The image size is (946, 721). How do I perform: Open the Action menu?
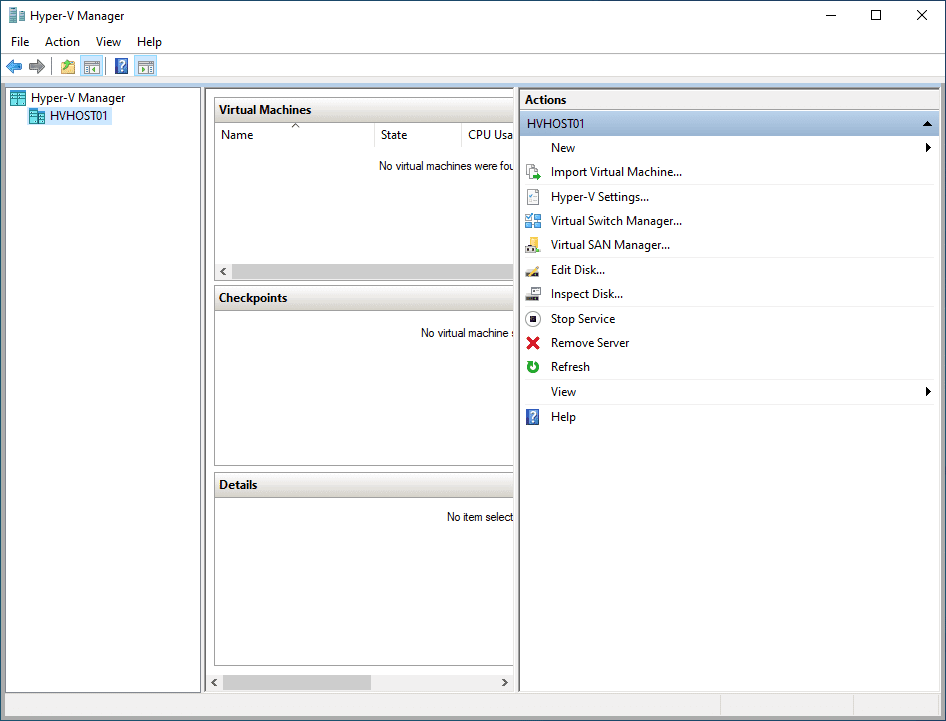coord(62,42)
